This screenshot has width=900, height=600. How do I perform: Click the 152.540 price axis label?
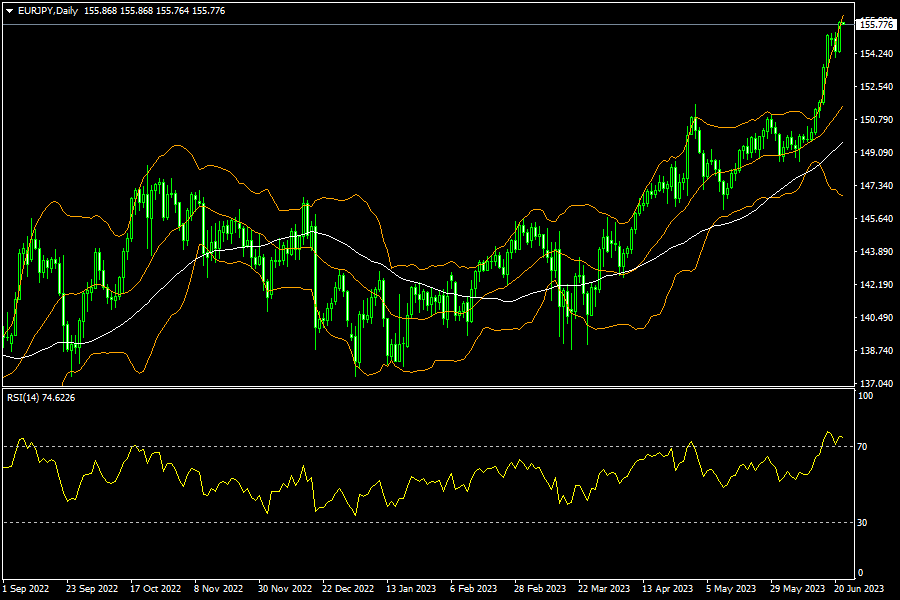click(876, 87)
